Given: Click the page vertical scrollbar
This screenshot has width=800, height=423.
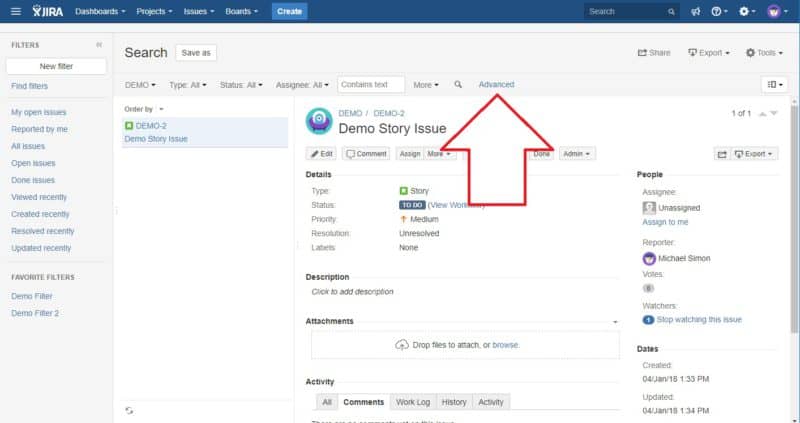Looking at the screenshot, I should tap(794, 219).
